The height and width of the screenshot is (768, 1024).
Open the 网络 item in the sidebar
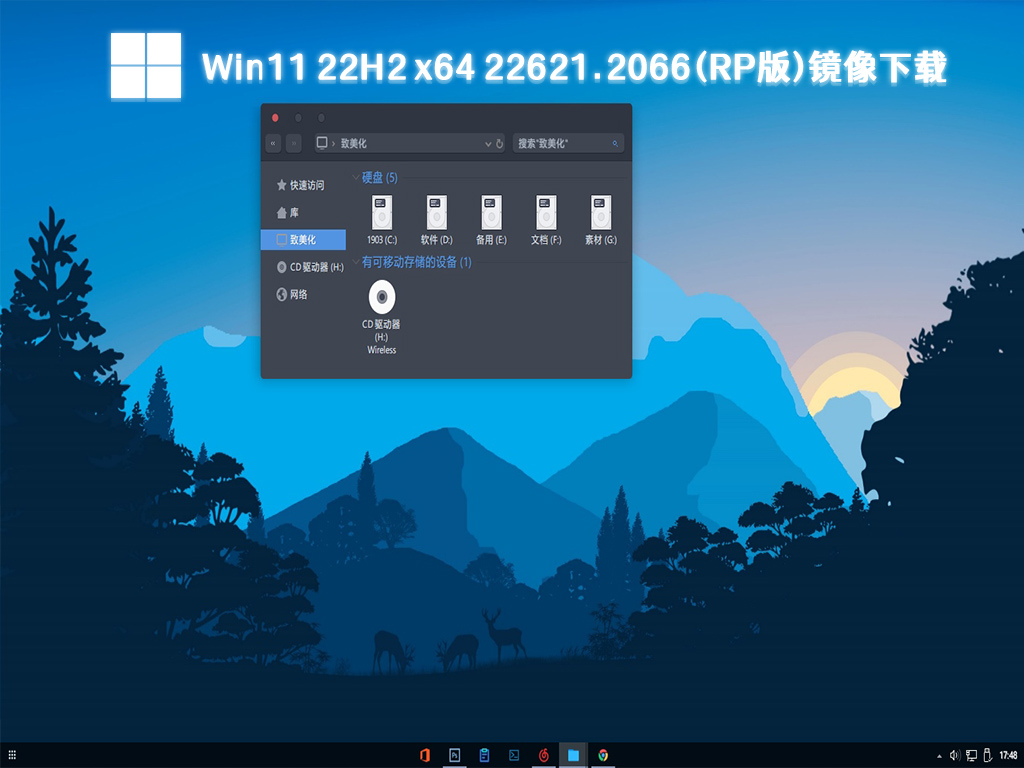point(293,294)
